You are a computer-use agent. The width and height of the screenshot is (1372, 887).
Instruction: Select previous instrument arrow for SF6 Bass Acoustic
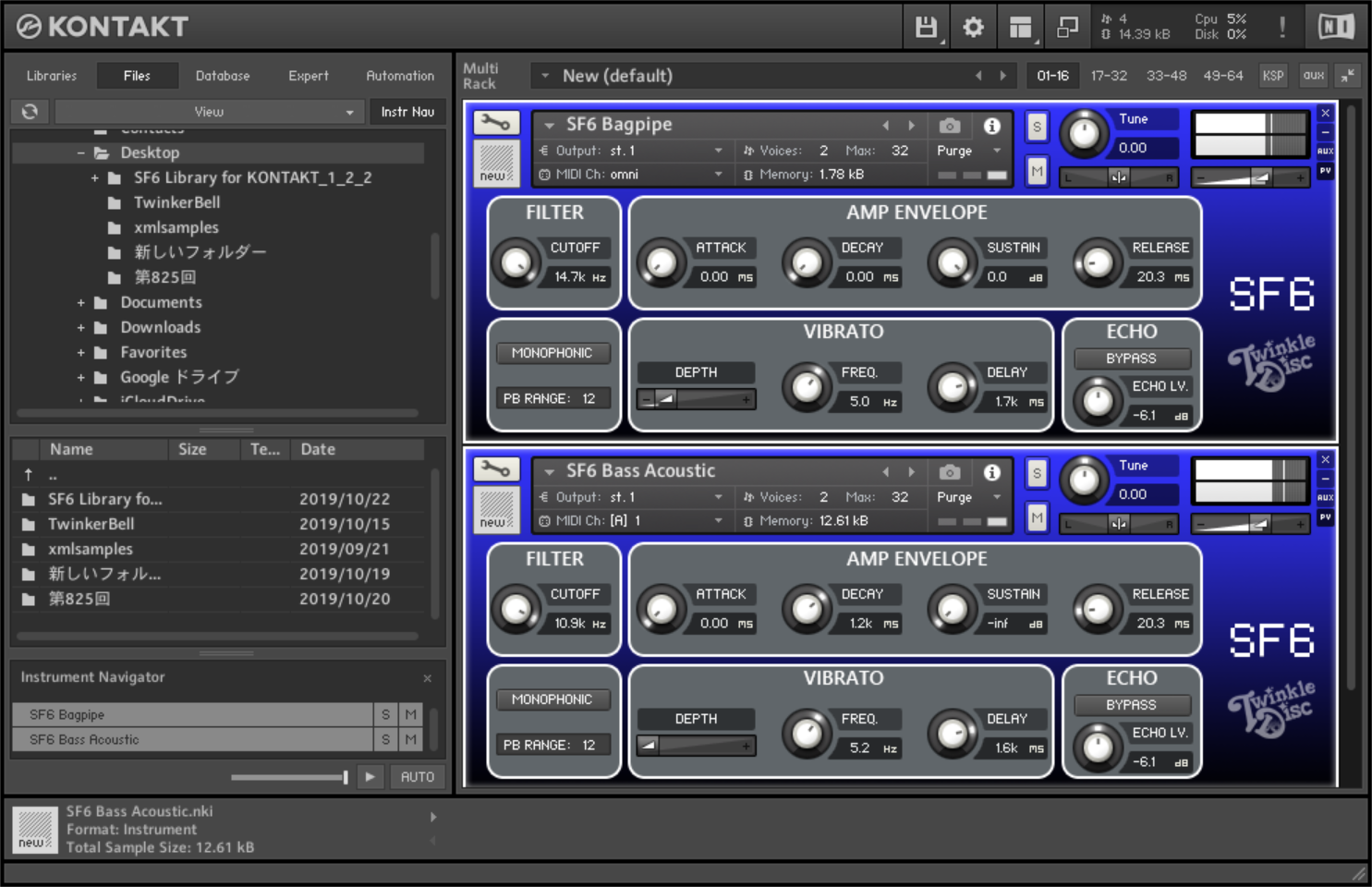[x=885, y=472]
